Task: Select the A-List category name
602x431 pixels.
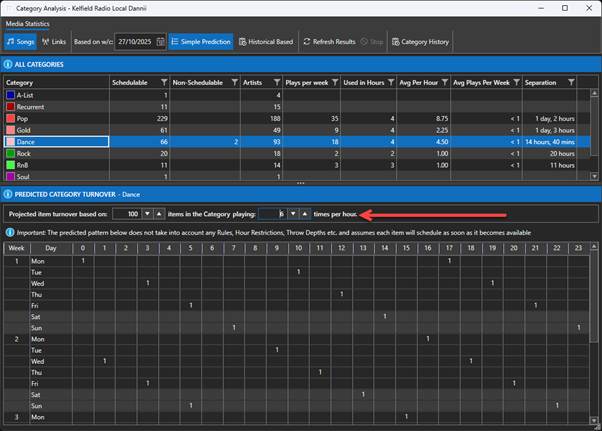Action: (25, 95)
